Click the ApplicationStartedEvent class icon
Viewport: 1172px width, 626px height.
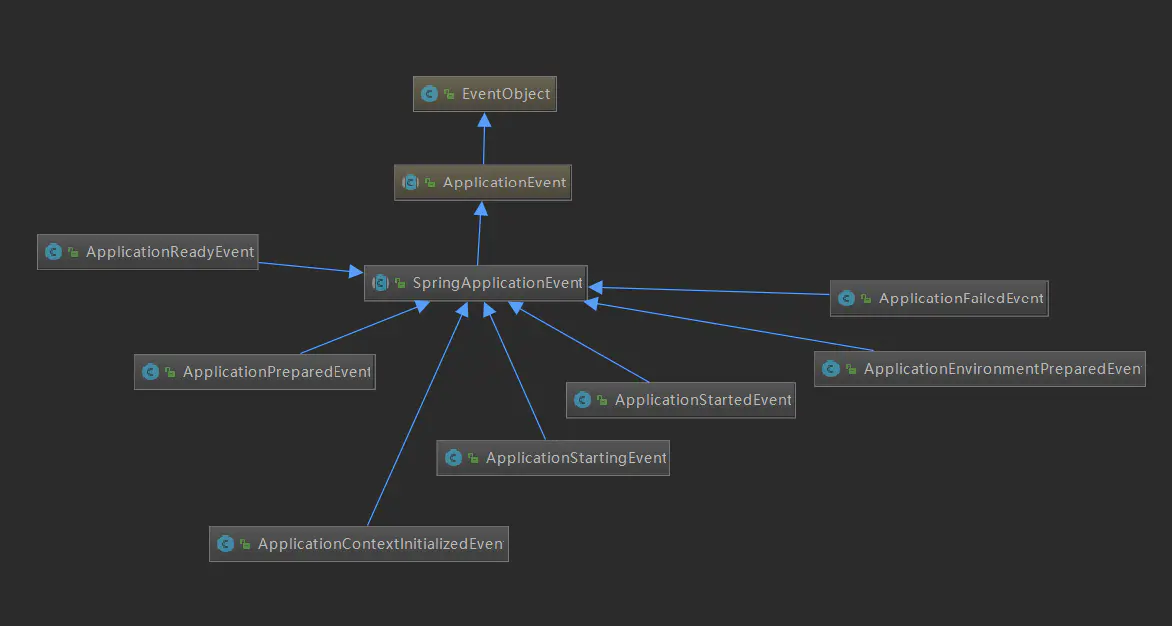click(x=582, y=400)
